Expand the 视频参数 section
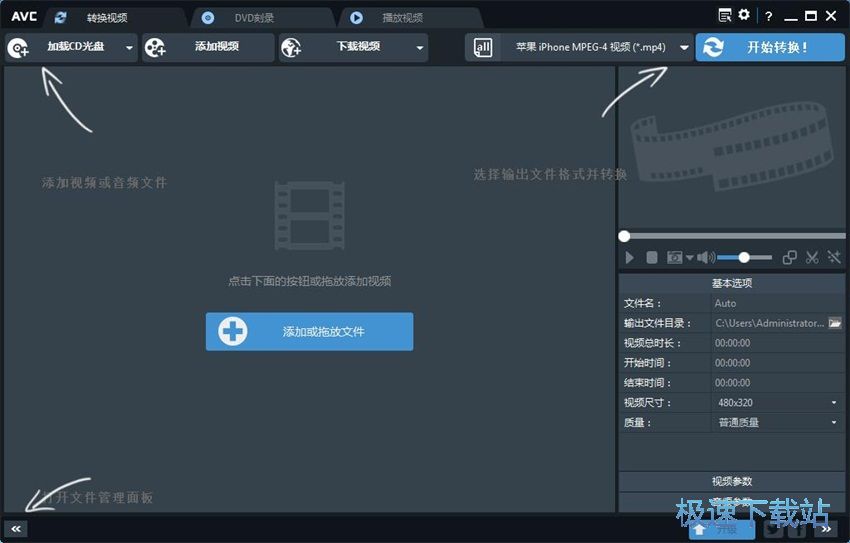This screenshot has width=850, height=543. (x=732, y=481)
